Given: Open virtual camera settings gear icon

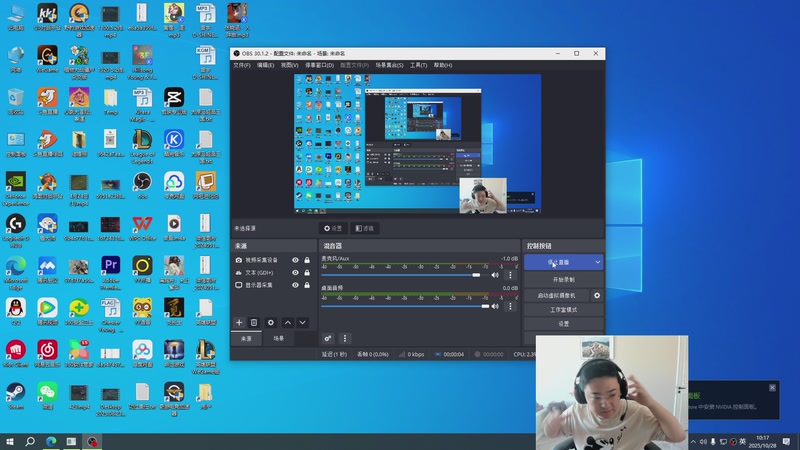Looking at the screenshot, I should (x=597, y=295).
